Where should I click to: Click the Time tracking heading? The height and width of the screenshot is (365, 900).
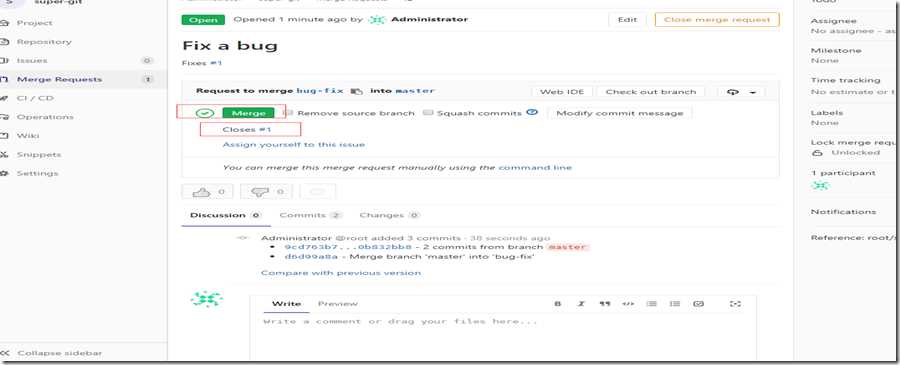845,80
